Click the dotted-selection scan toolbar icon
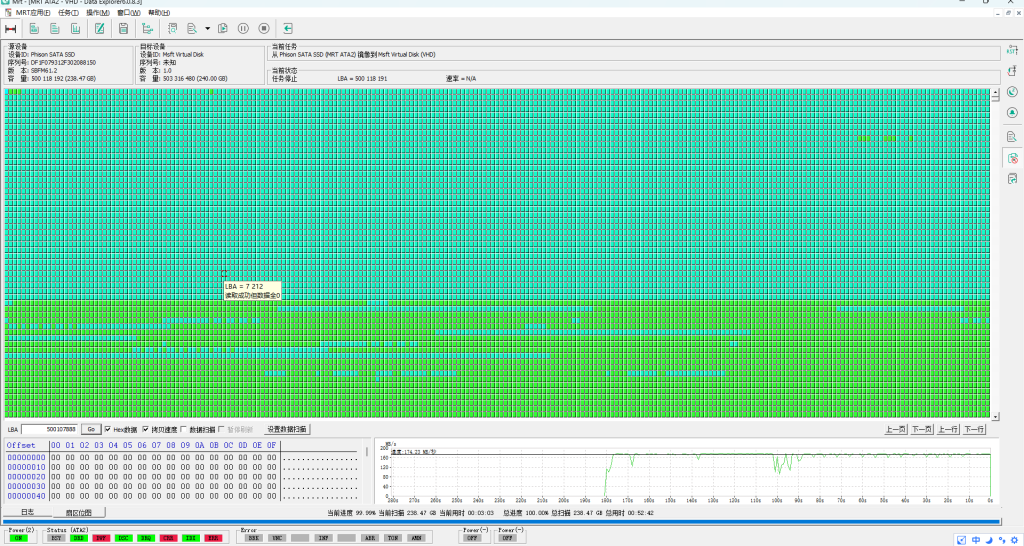The image size is (1024, 546). click(172, 28)
